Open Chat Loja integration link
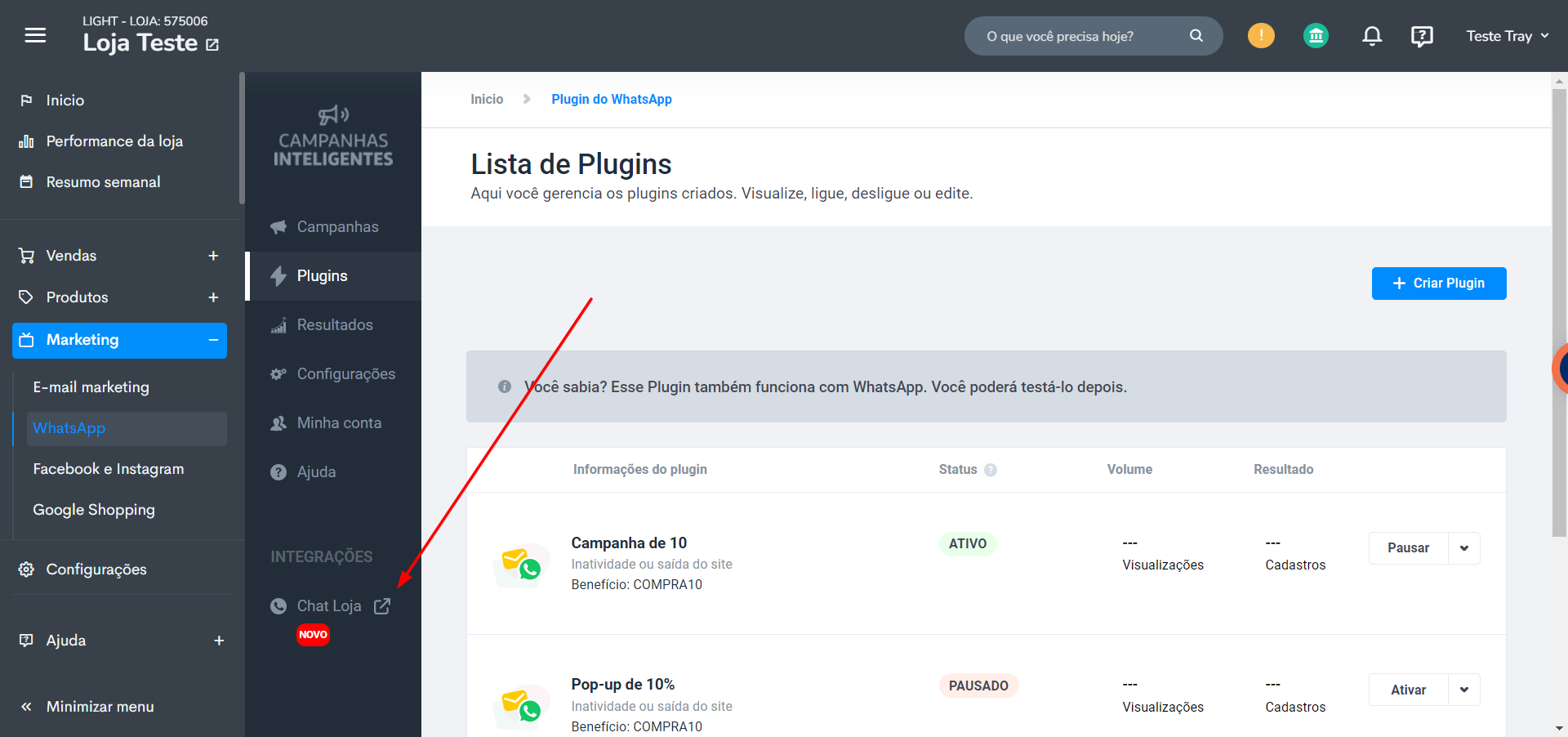1568x737 pixels. (x=329, y=606)
